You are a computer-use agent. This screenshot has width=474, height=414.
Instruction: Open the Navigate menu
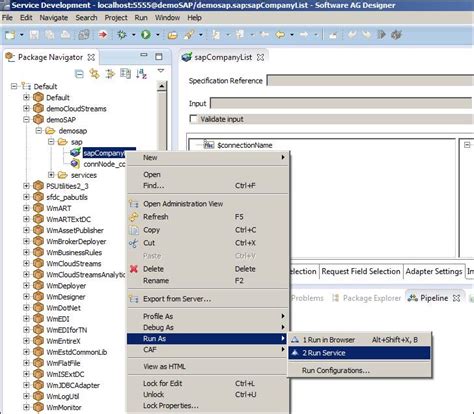pyautogui.click(x=54, y=18)
